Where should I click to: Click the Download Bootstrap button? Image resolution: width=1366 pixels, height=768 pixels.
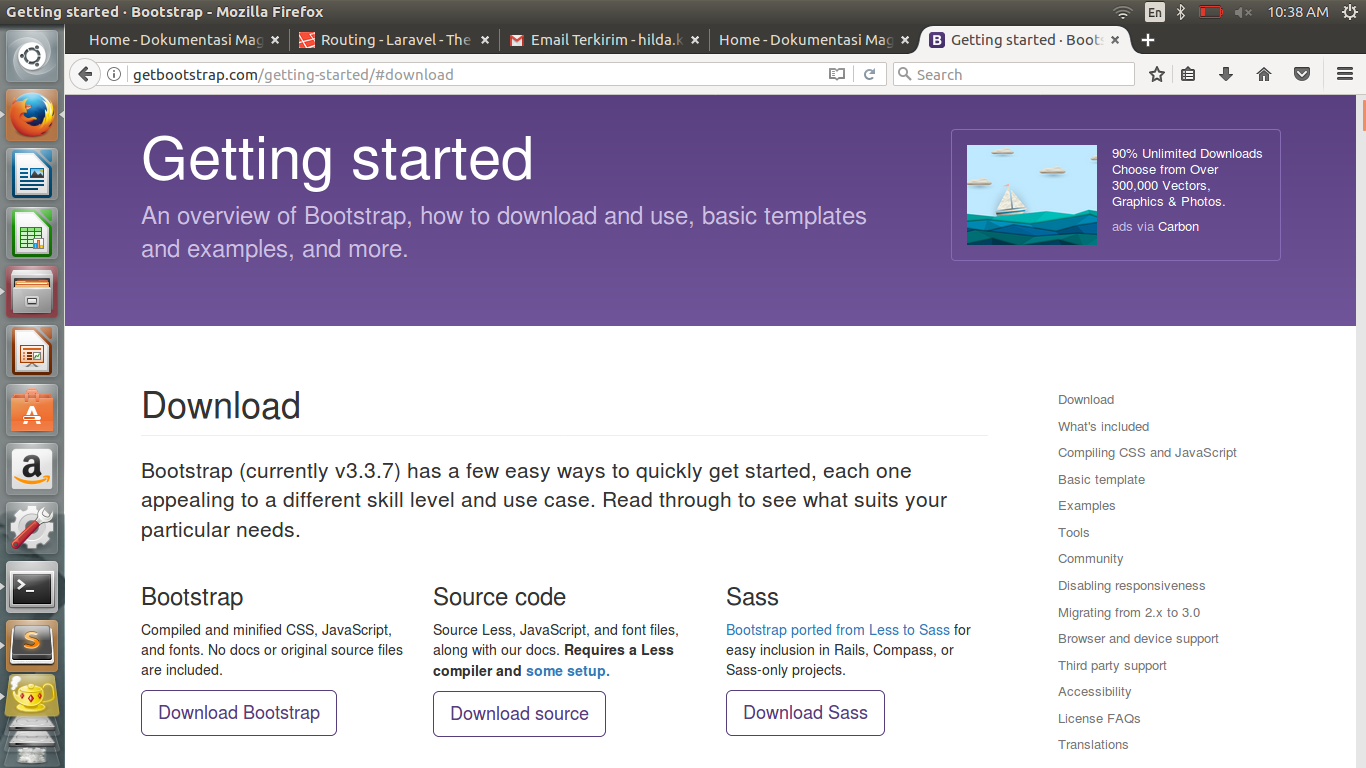coord(239,713)
